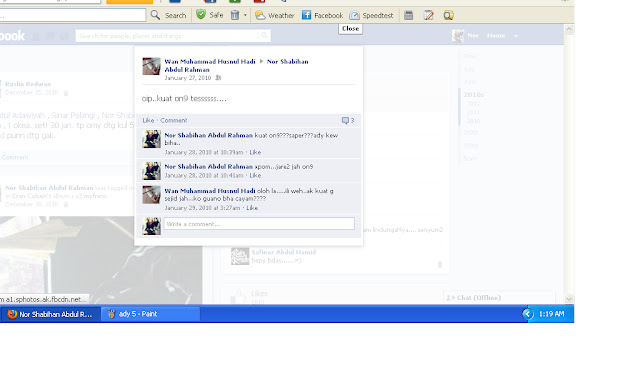Click the Close button on the popup
Screen dimensions: 640x375
(350, 29)
